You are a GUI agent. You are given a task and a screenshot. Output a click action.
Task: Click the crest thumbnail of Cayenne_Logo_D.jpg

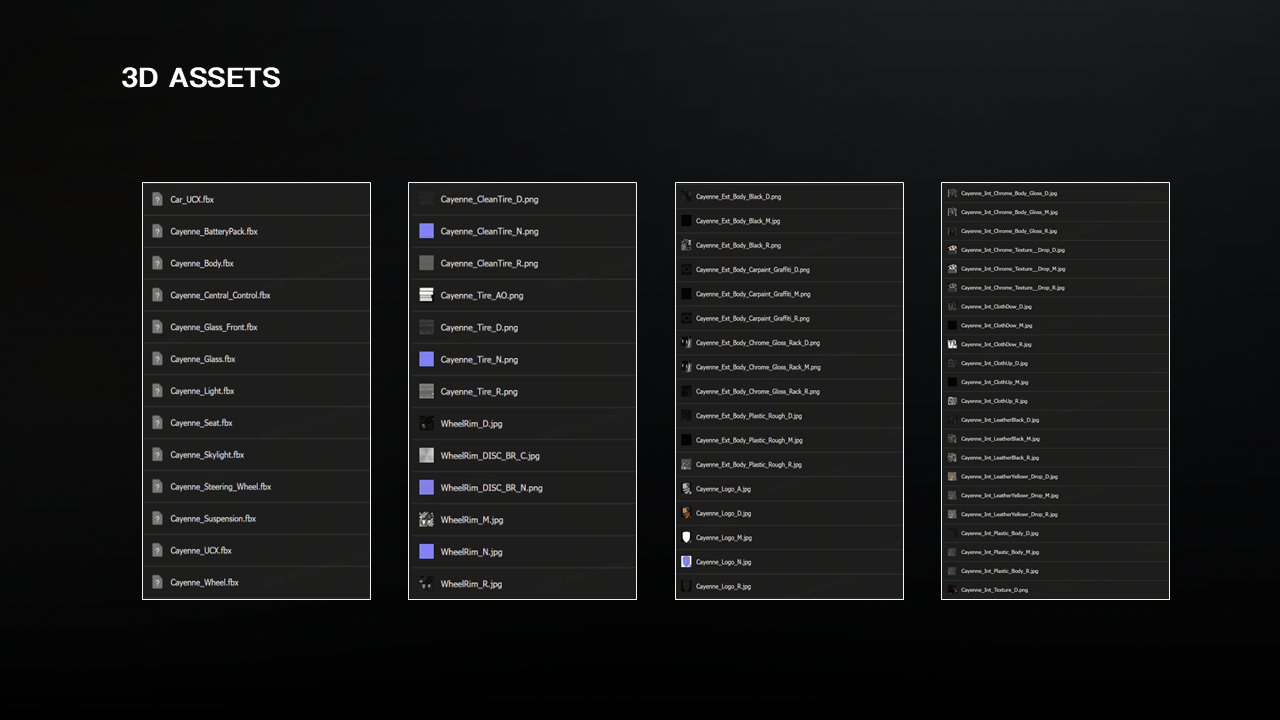pos(686,513)
